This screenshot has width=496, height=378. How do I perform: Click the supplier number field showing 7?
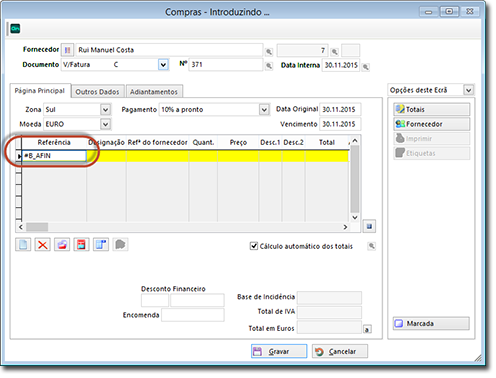click(302, 50)
